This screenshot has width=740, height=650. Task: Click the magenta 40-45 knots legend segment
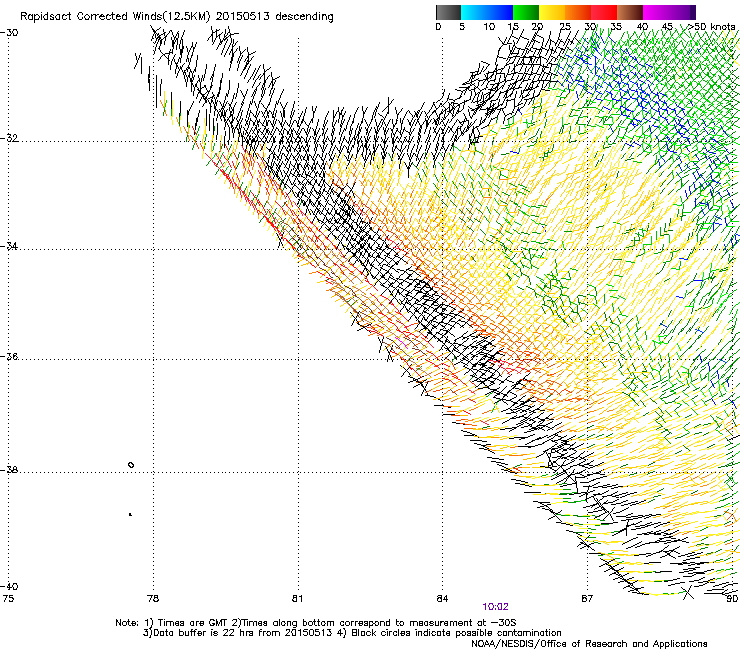656,12
